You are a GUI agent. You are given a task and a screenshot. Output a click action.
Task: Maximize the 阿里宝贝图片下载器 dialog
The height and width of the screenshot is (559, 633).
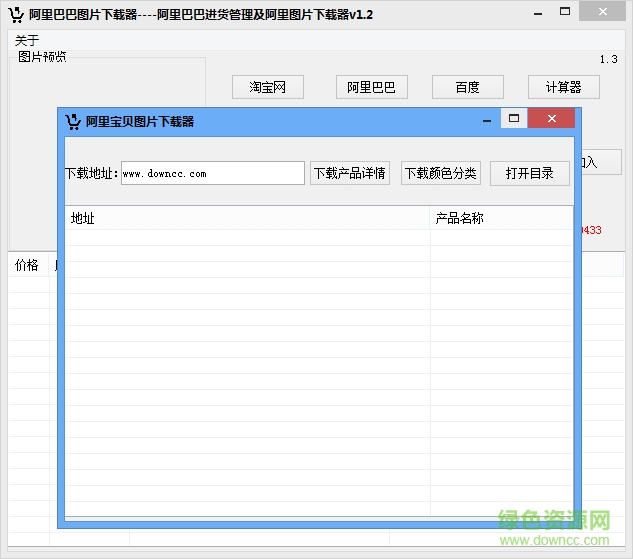(514, 120)
